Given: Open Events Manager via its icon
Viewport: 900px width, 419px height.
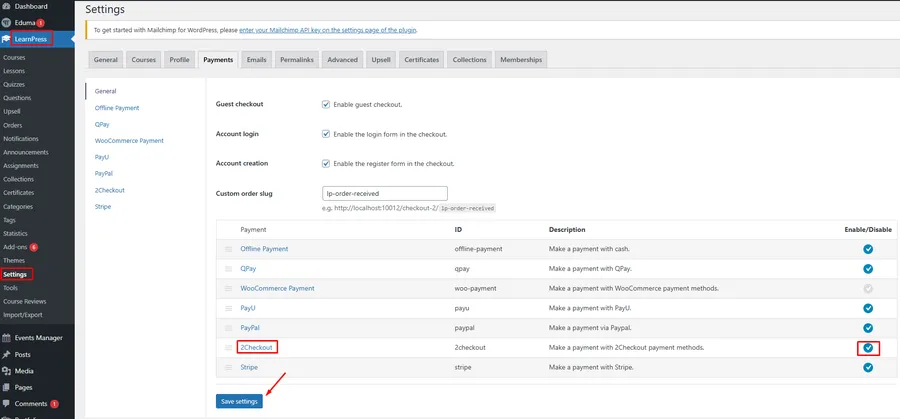Looking at the screenshot, I should pyautogui.click(x=7, y=338).
